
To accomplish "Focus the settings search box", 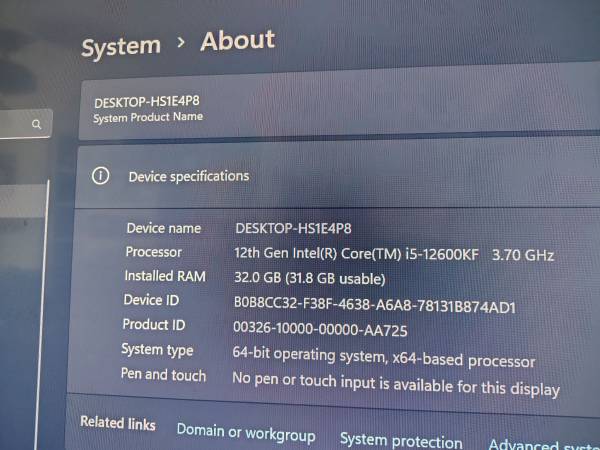I will pos(20,125).
